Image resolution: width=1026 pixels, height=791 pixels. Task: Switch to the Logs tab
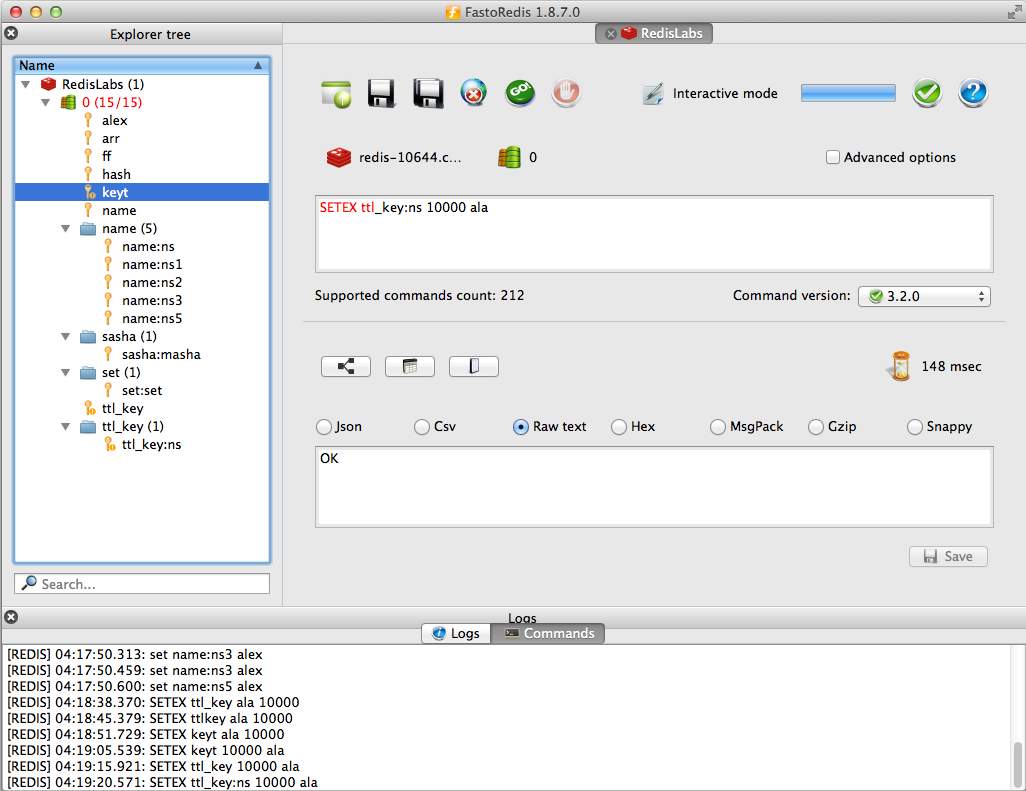point(456,633)
